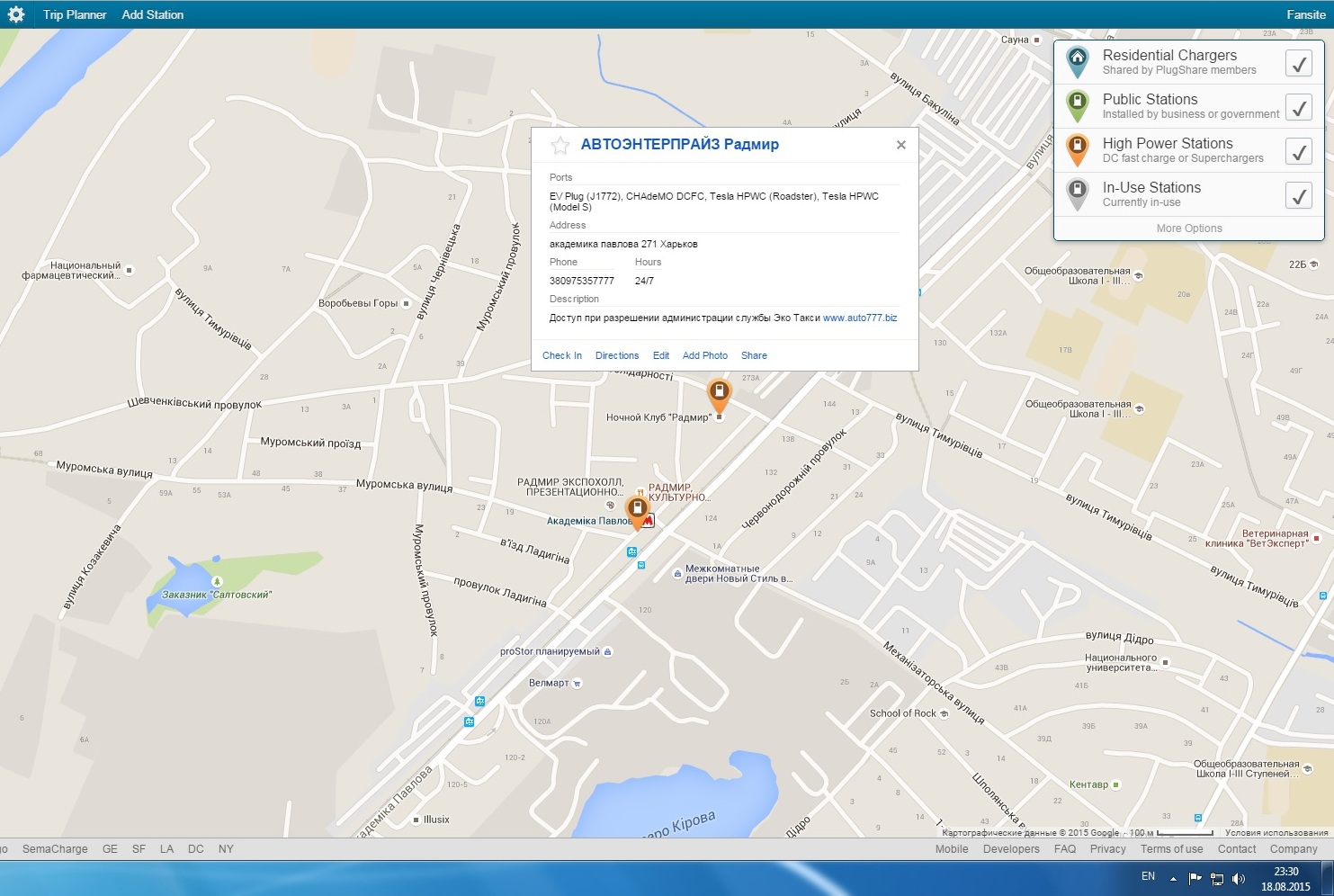The width and height of the screenshot is (1334, 896).
Task: Click the Public Stations green pin icon
Action: coord(1077,105)
